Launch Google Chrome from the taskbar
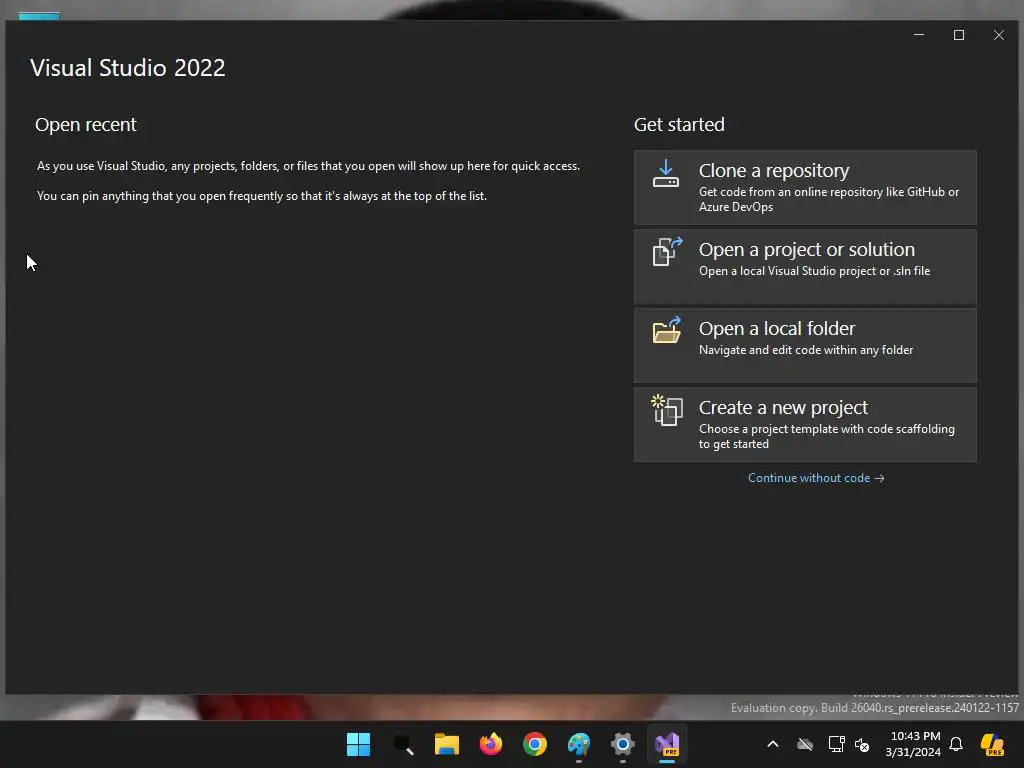Viewport: 1024px width, 768px height. pyautogui.click(x=535, y=744)
